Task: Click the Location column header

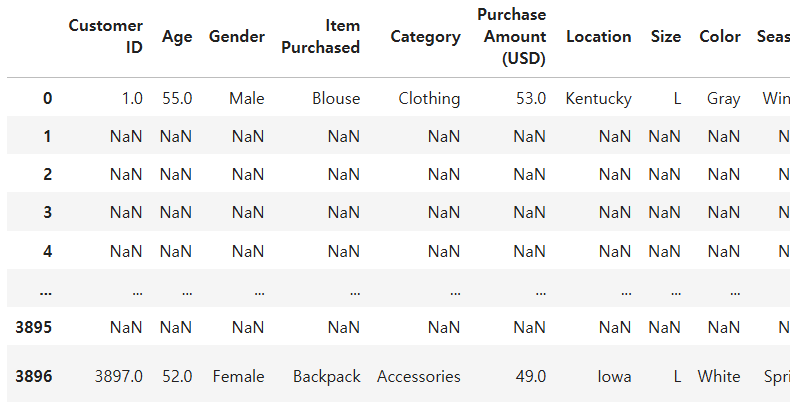Action: tap(599, 36)
